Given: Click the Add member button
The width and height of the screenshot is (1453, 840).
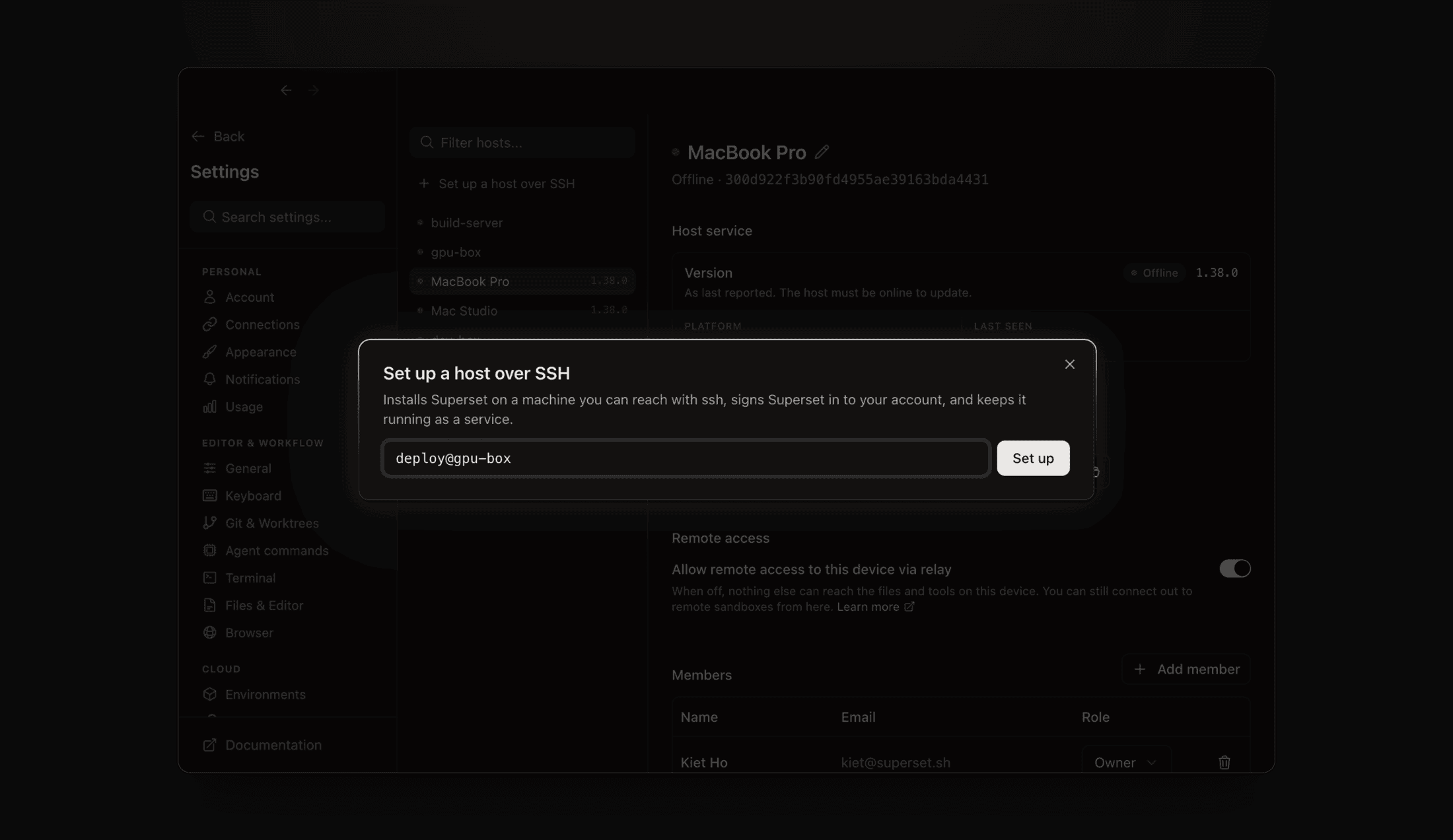Looking at the screenshot, I should click(1186, 670).
